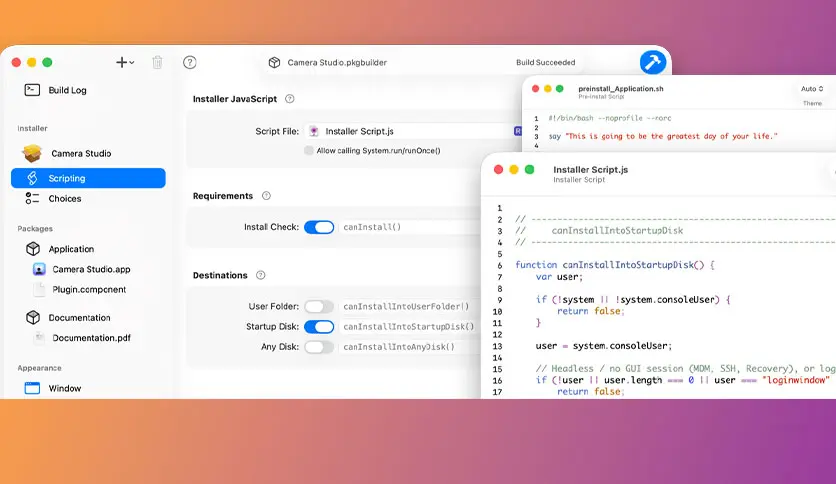Toggle the Startup Disk switch
This screenshot has height=484, width=836.
coord(319,327)
